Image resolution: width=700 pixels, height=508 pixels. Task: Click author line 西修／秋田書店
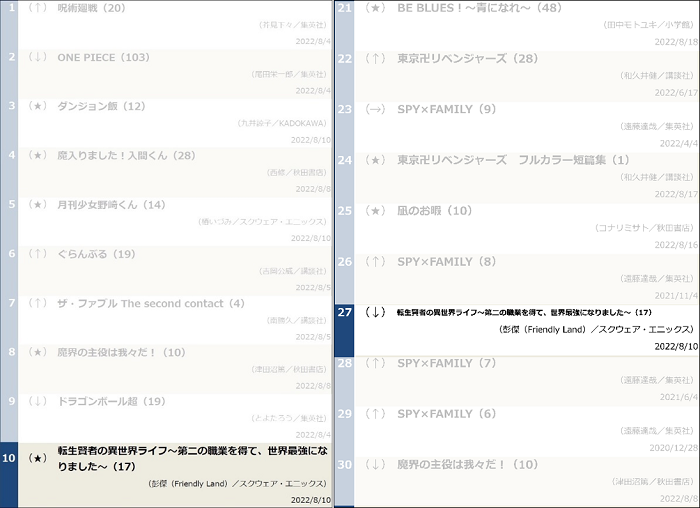[x=296, y=172]
